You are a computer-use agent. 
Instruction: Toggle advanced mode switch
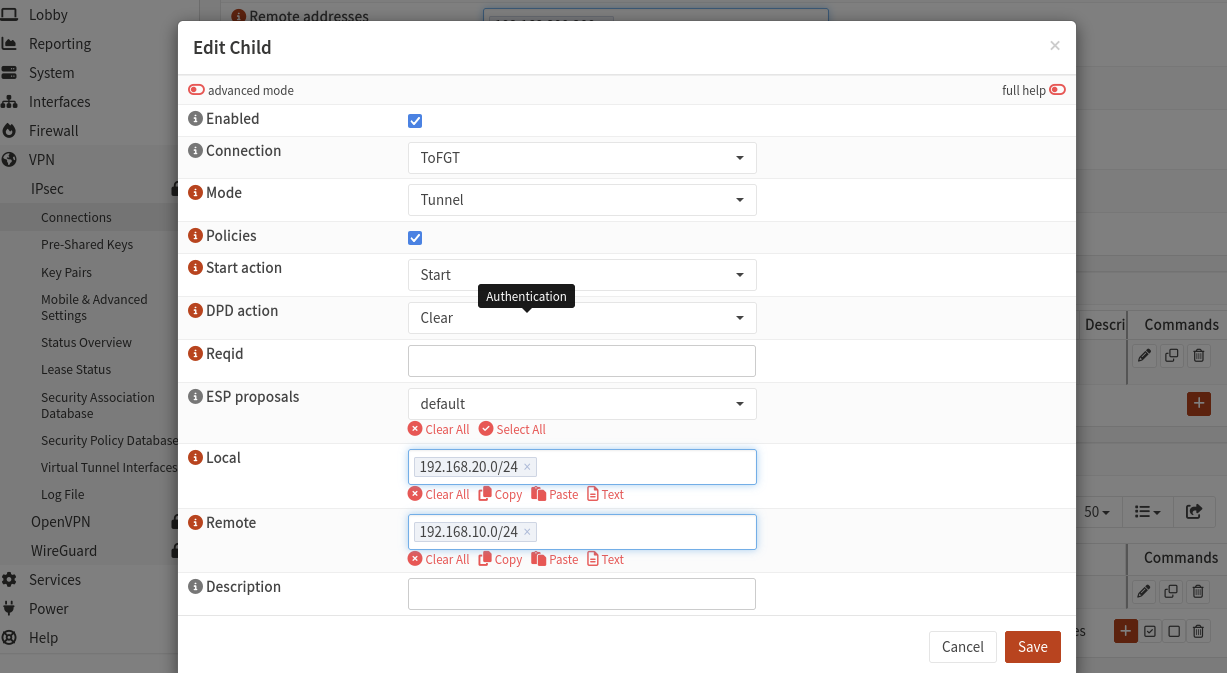[x=196, y=90]
